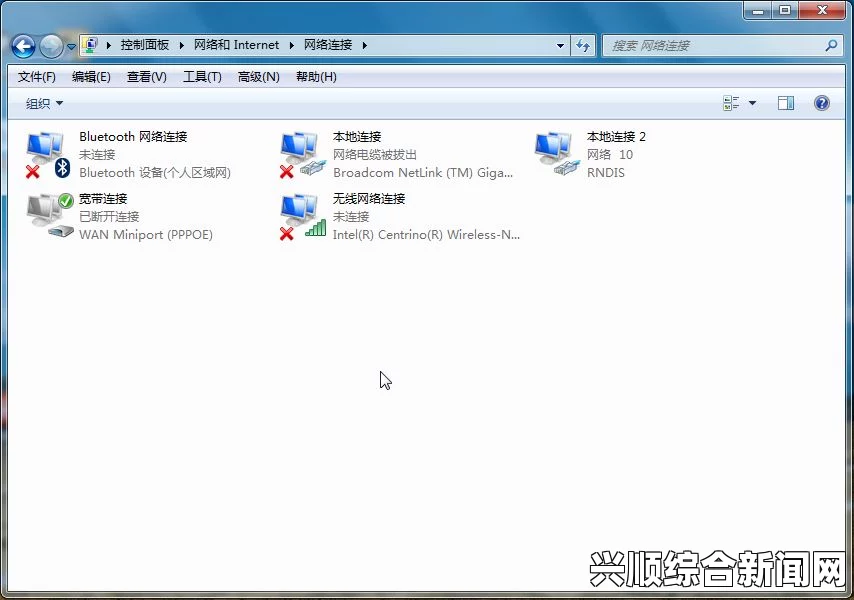The height and width of the screenshot is (600, 854).
Task: Open the 组织 dropdown button
Action: [x=44, y=103]
